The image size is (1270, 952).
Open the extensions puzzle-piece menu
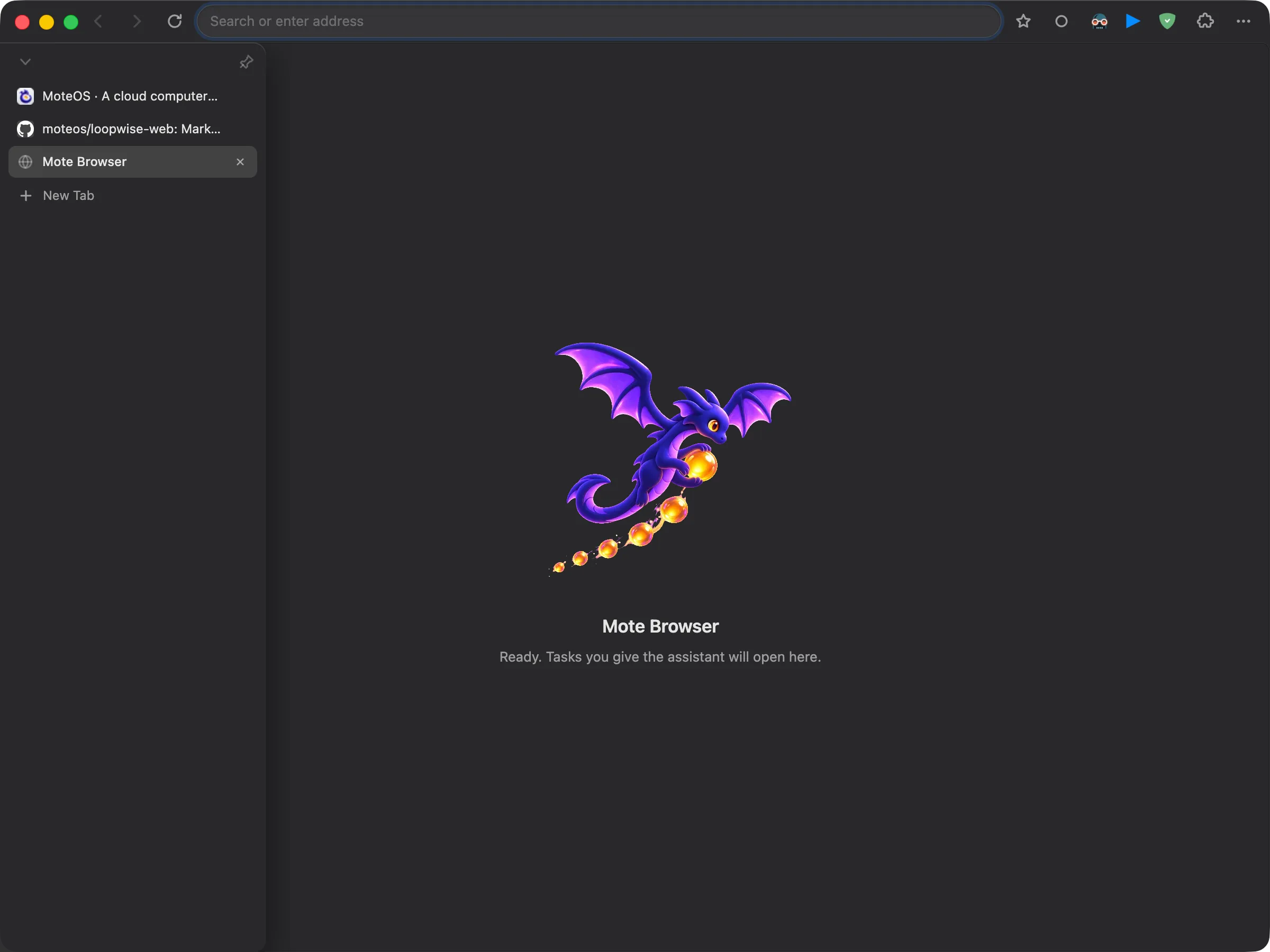pos(1205,21)
